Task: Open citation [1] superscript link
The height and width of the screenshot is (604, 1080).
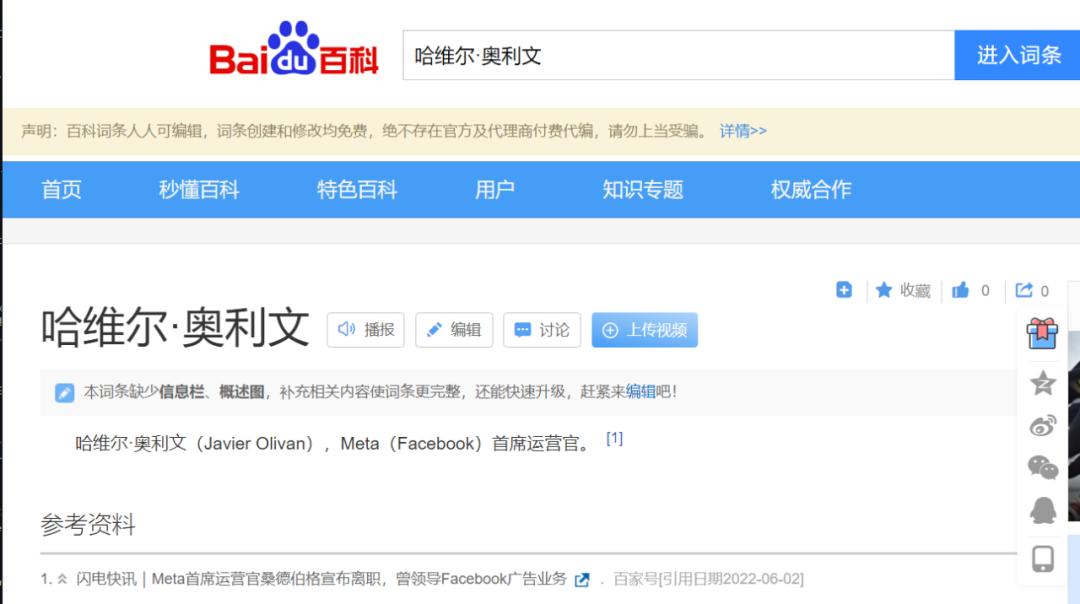Action: [614, 439]
